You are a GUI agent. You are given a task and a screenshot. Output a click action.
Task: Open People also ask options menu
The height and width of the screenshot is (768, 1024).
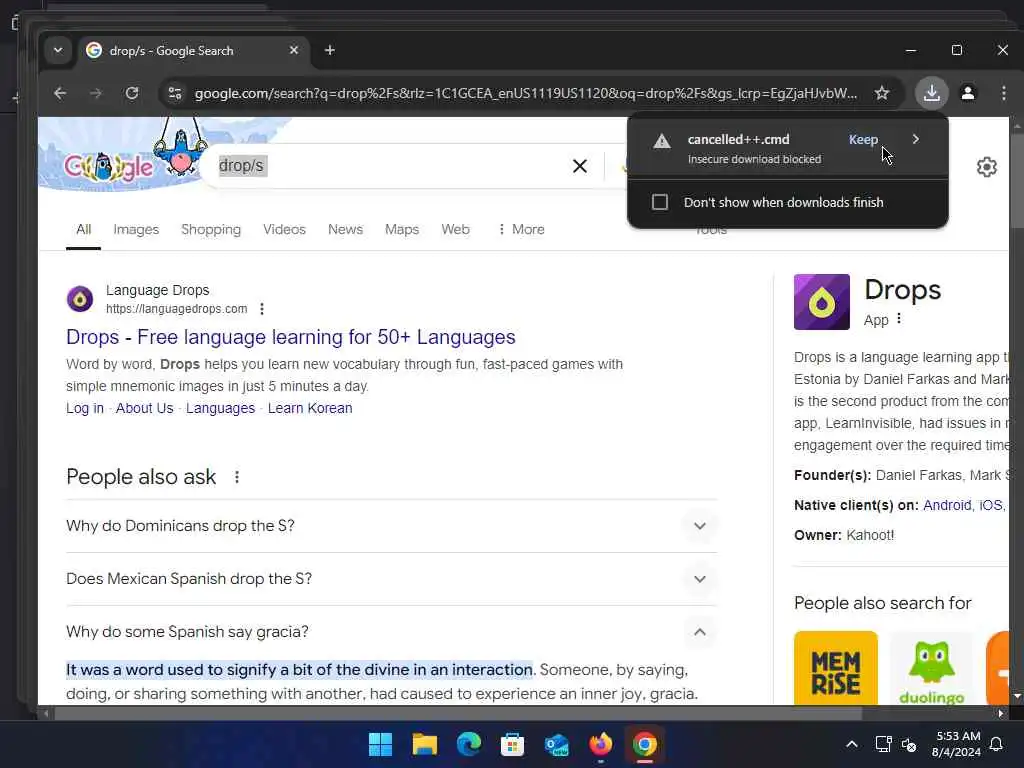pos(237,477)
